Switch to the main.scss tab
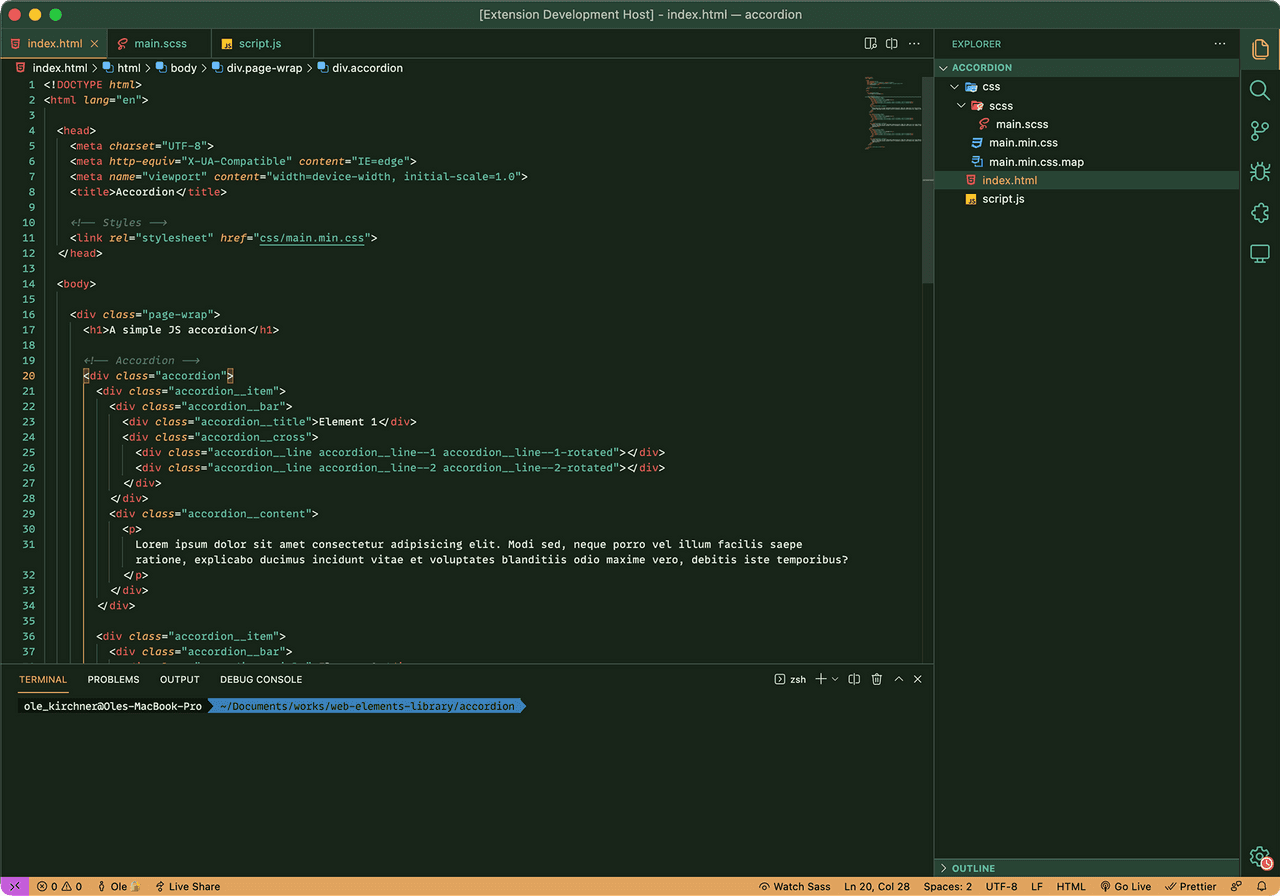 [158, 43]
